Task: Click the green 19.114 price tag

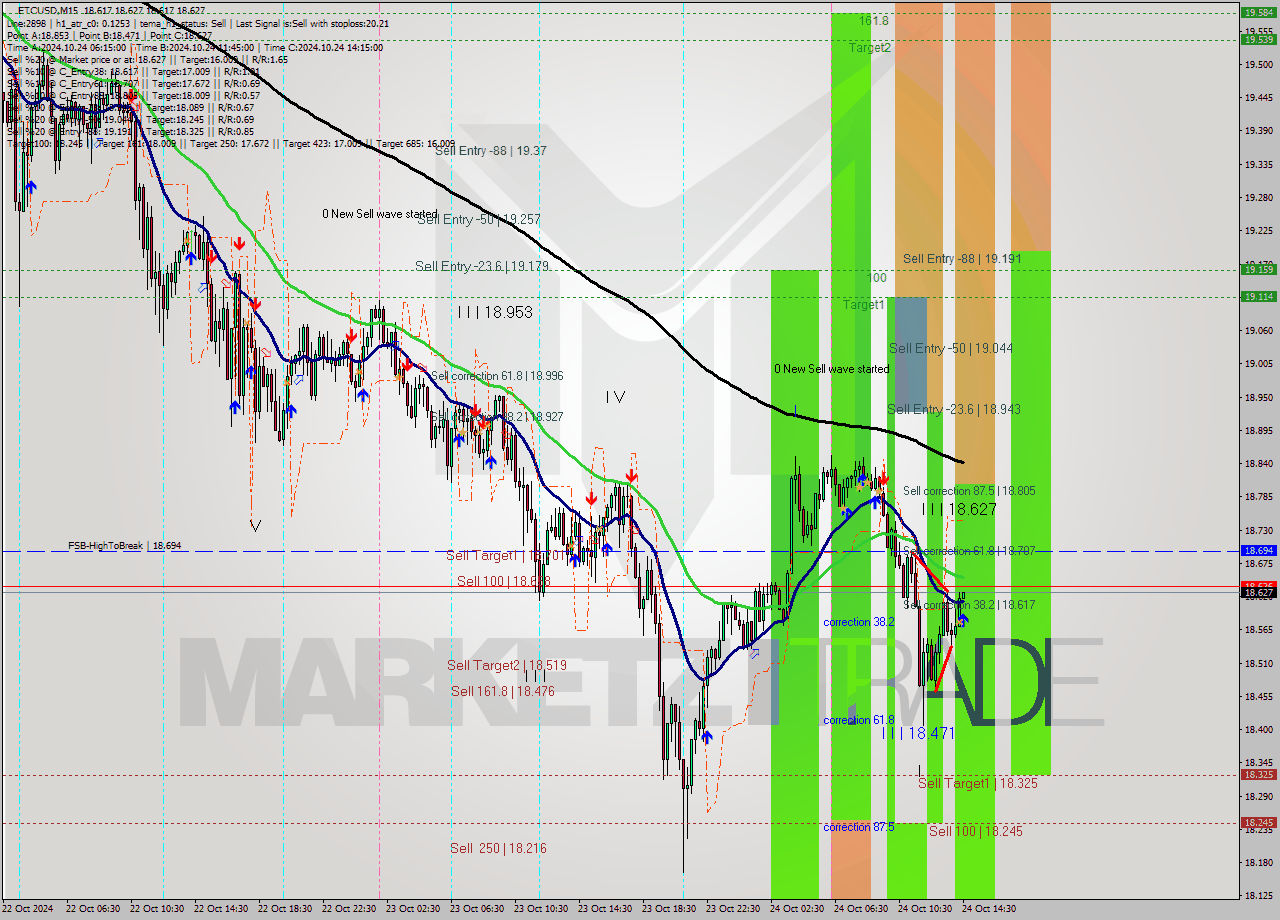Action: [1258, 296]
